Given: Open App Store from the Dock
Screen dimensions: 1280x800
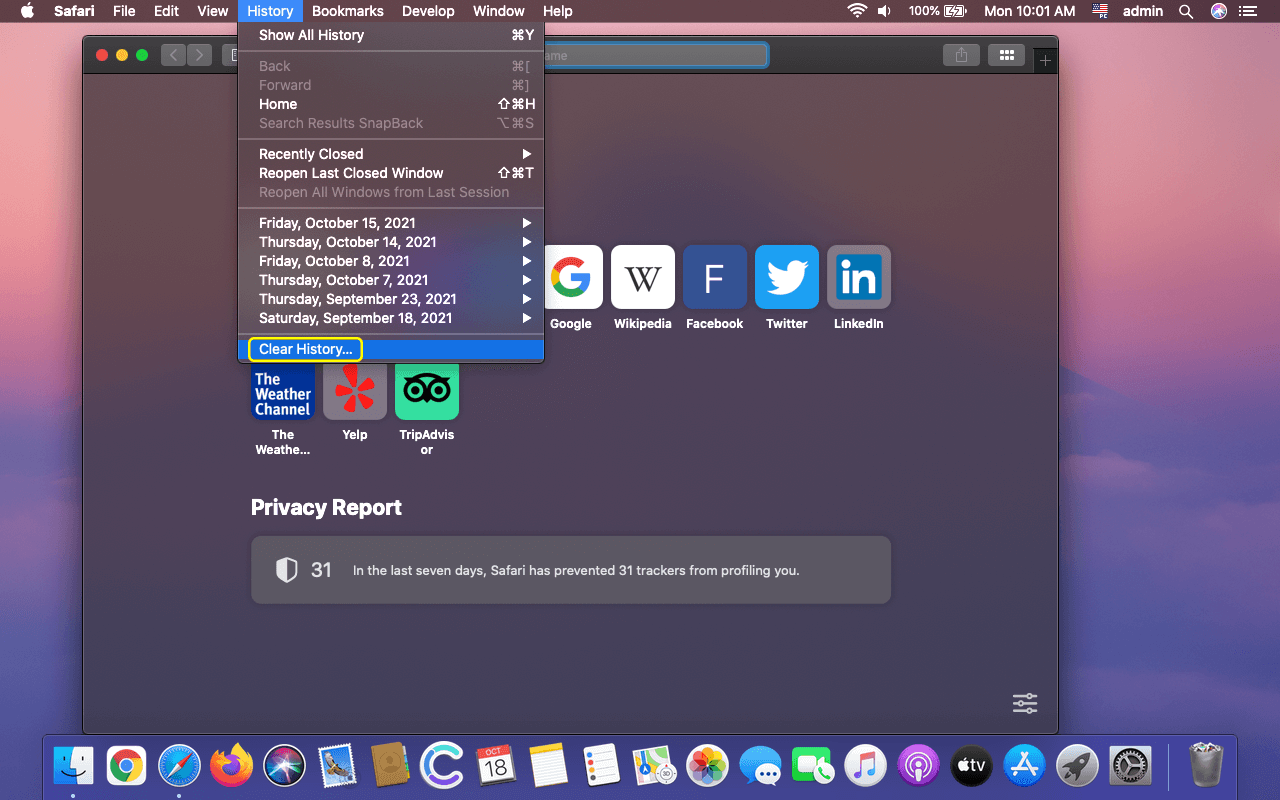Looking at the screenshot, I should pos(1025,767).
